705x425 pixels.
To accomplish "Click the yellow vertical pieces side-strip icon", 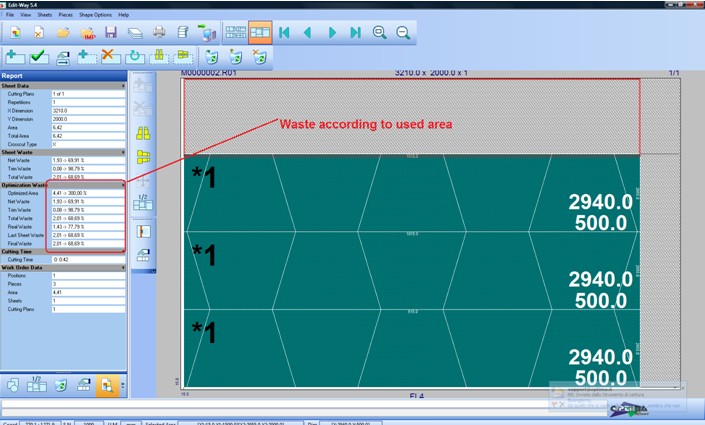I will tap(143, 133).
